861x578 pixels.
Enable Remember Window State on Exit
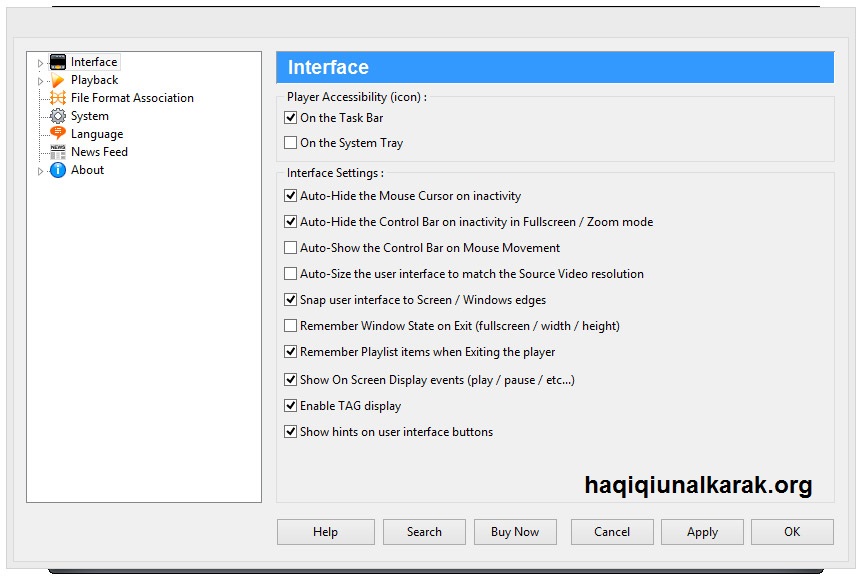[290, 326]
